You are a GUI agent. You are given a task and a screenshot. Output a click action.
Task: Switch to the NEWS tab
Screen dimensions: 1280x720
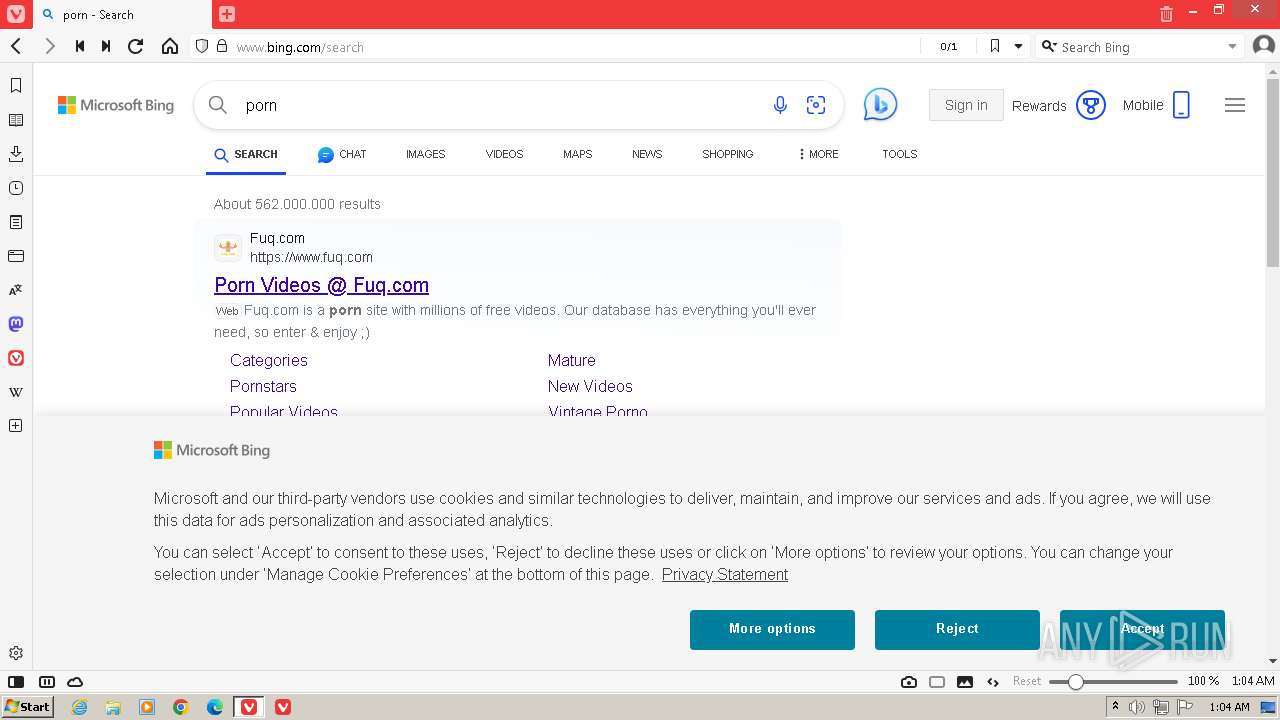[647, 154]
